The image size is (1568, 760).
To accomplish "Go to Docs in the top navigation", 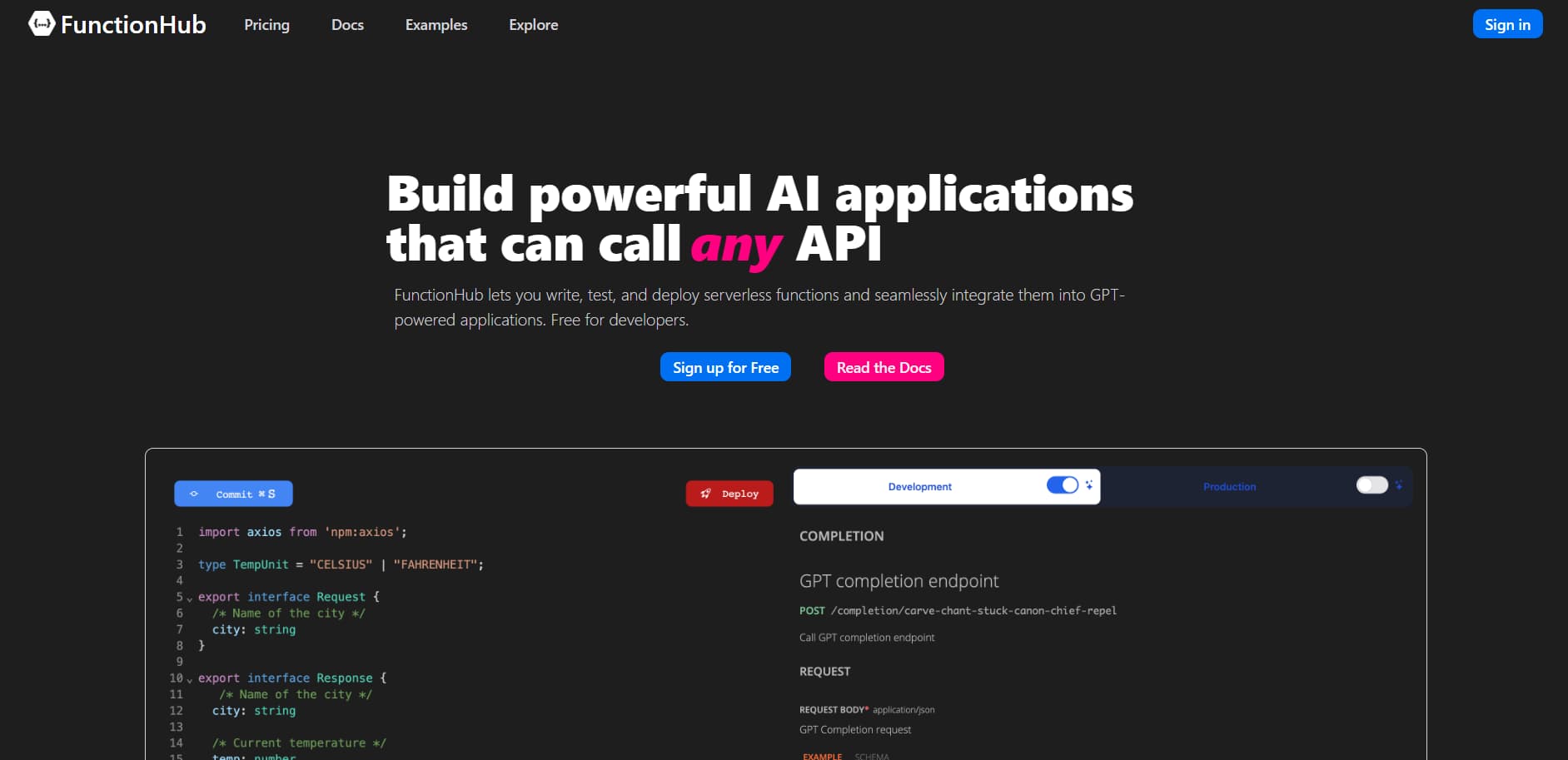I will [347, 25].
